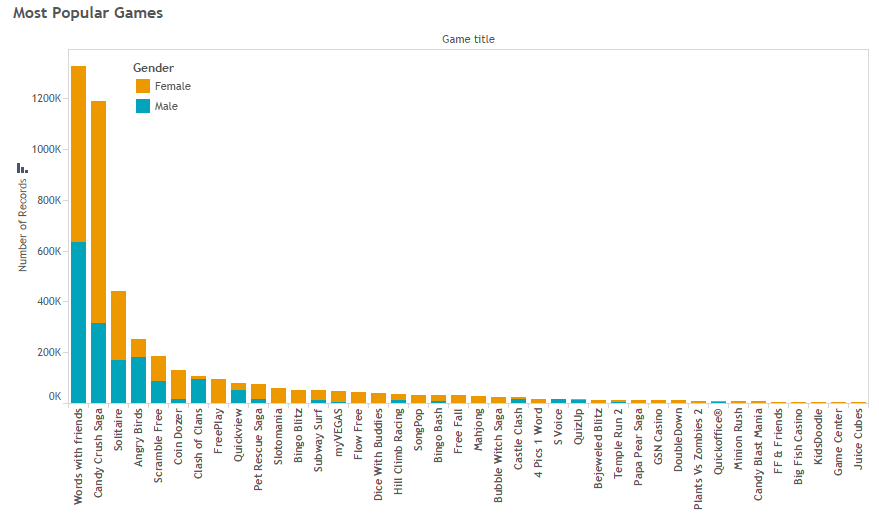Click the QuizUp axis label
879x520 pixels.
click(x=578, y=427)
